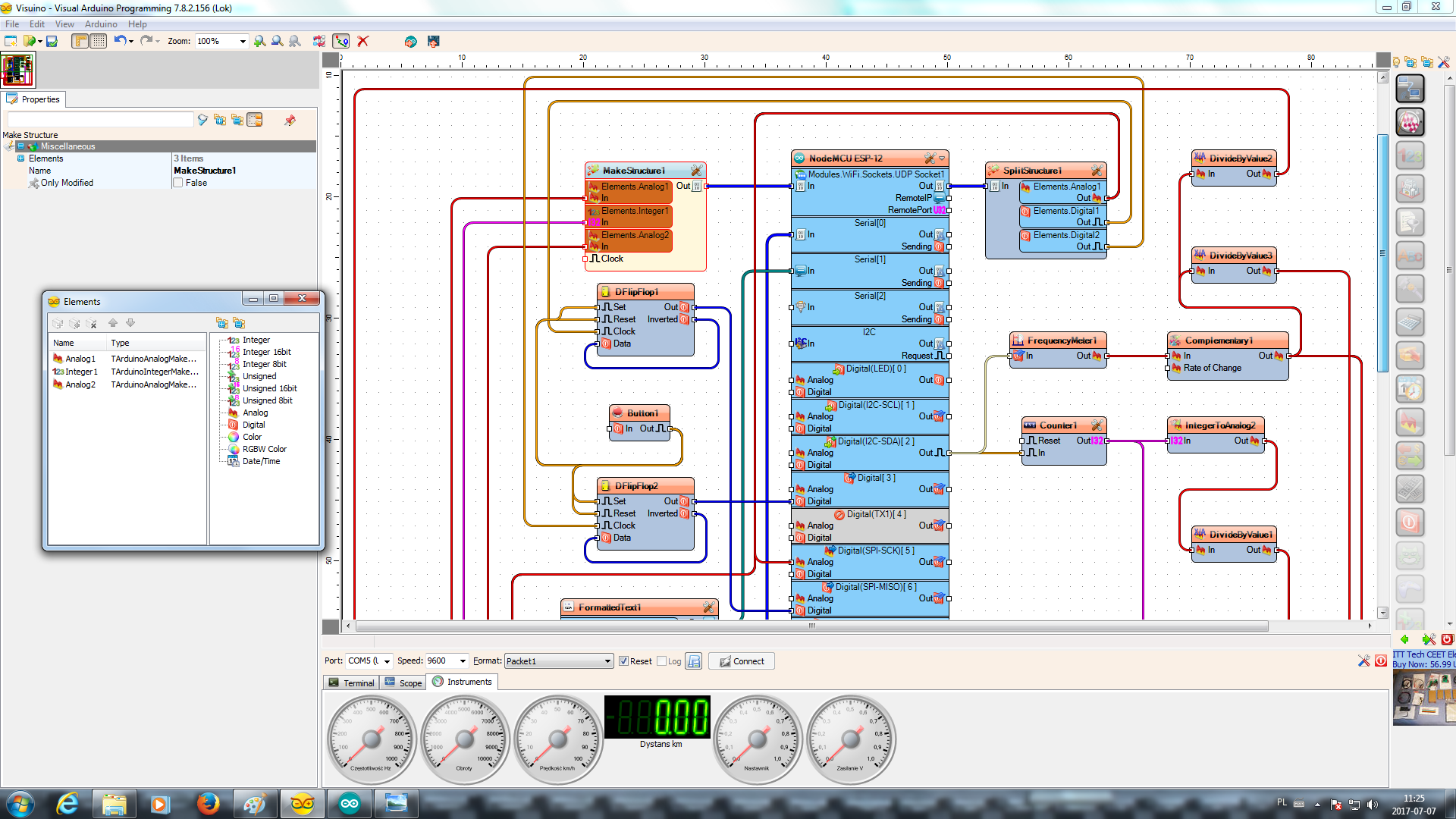Toggle the rulers display button
This screenshot has width=1456, height=819.
point(80,41)
